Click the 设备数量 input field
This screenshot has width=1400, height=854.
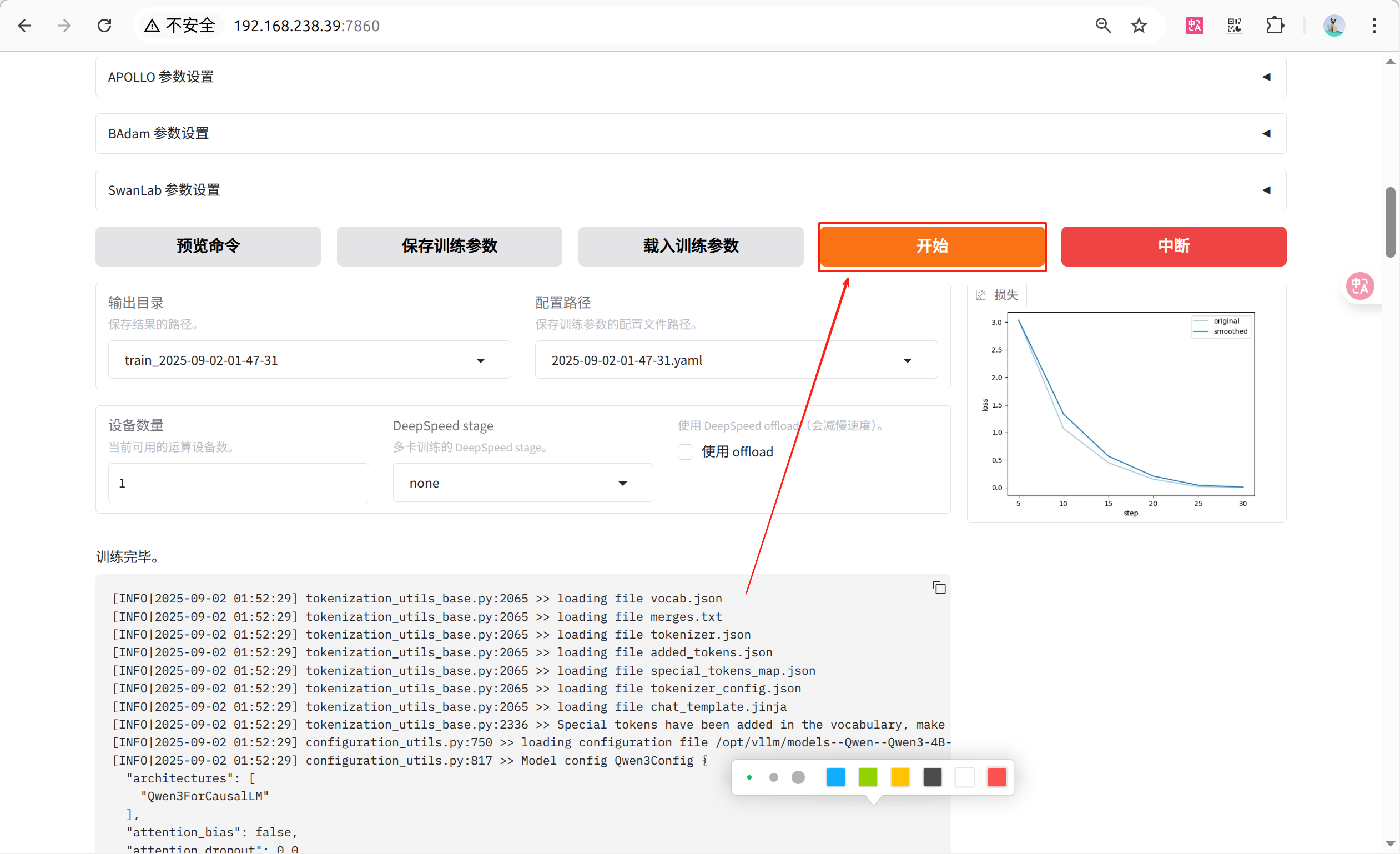coord(238,483)
